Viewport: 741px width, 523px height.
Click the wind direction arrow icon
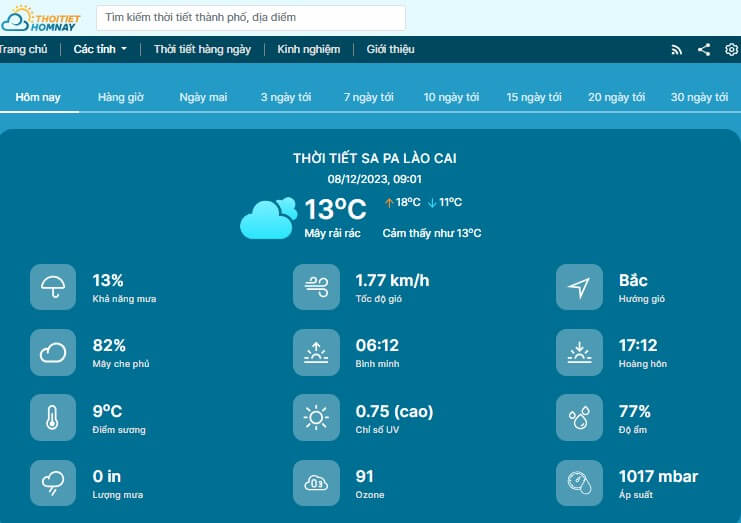point(579,287)
